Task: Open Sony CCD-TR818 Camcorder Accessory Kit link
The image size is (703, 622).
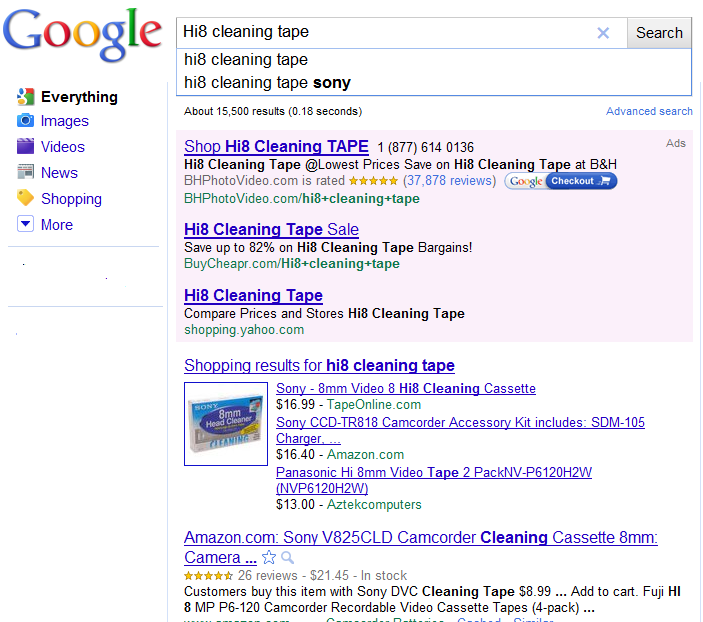Action: coord(460,430)
